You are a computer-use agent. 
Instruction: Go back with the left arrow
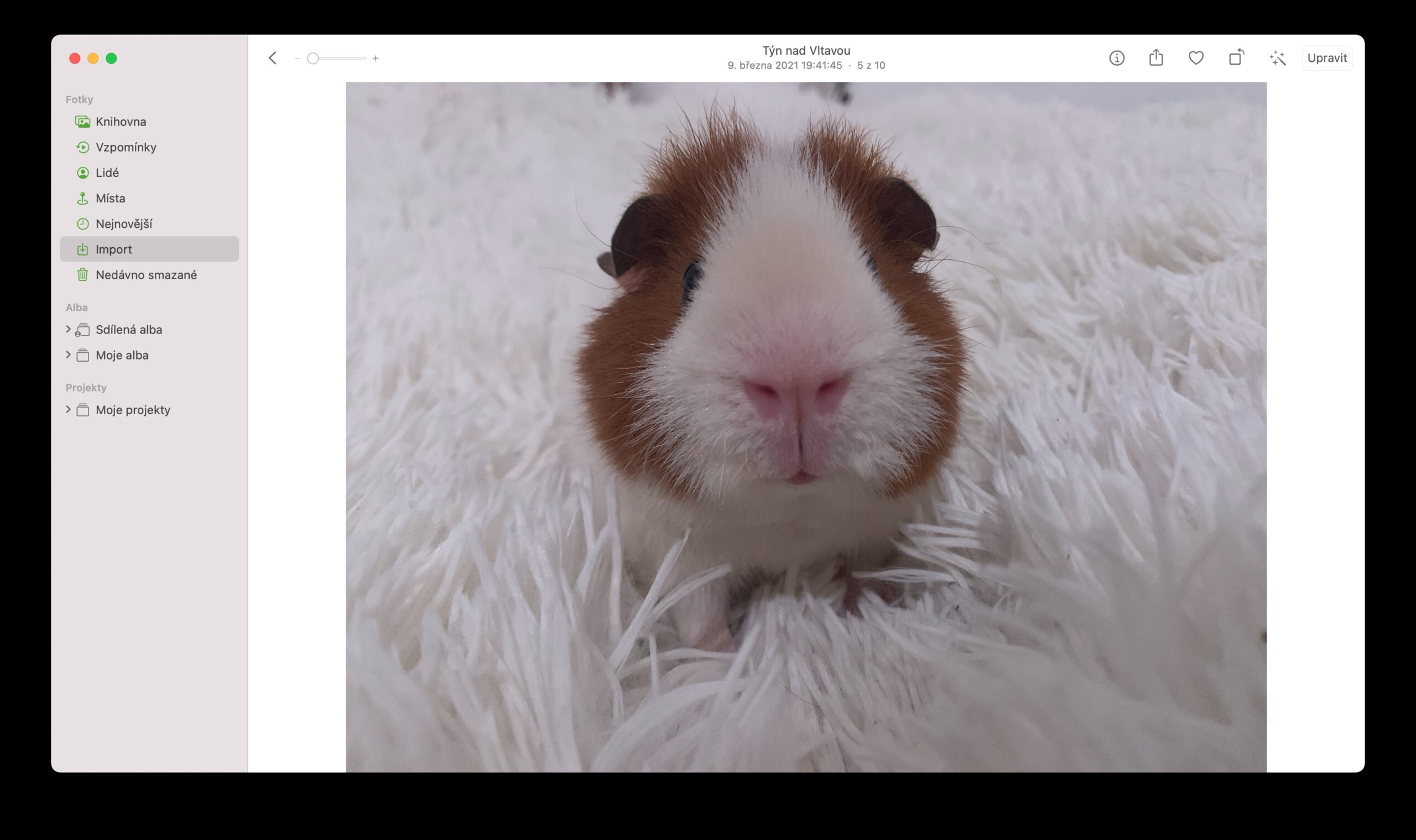272,58
